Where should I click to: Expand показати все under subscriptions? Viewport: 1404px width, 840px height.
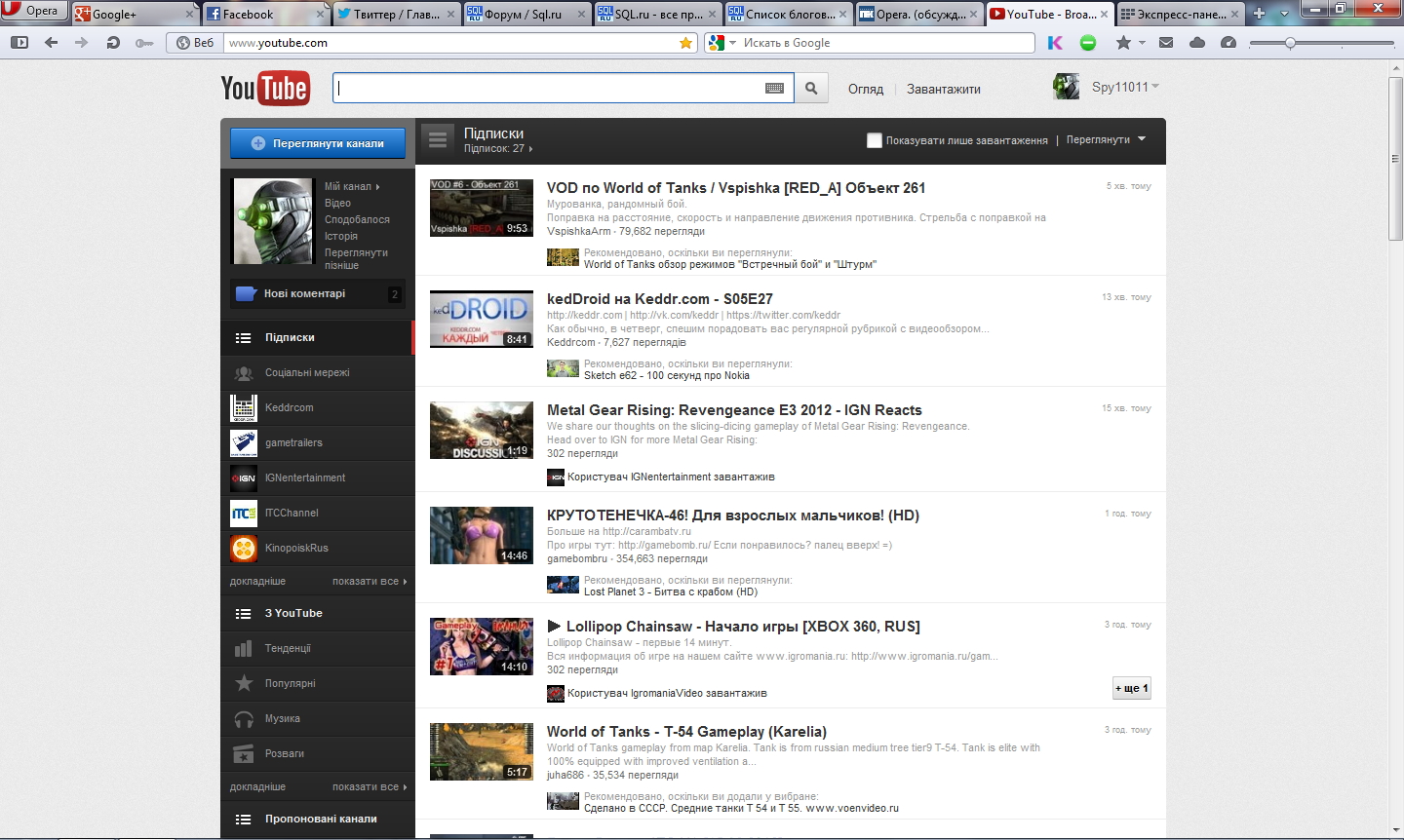(370, 581)
